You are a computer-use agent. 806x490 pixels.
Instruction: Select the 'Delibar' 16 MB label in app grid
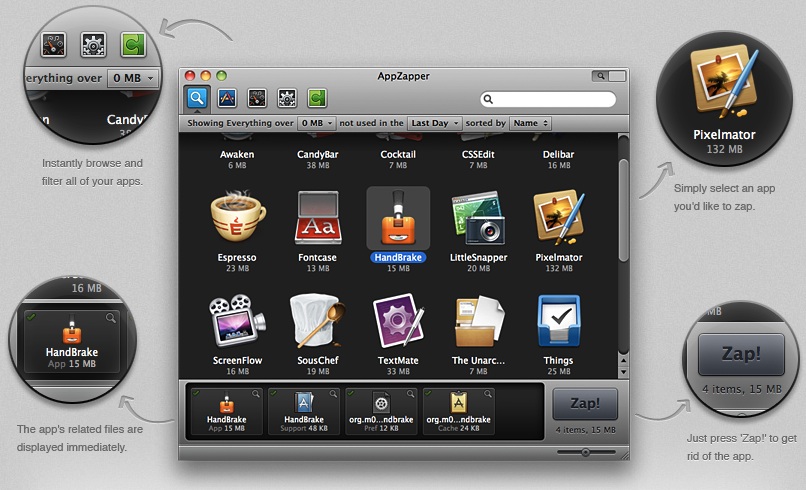tap(559, 154)
